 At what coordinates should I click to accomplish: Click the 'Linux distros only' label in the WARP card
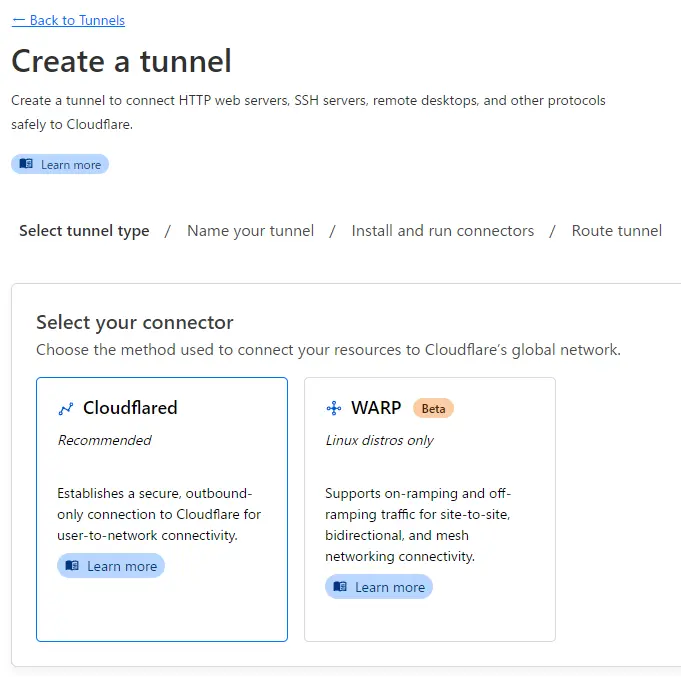point(380,440)
